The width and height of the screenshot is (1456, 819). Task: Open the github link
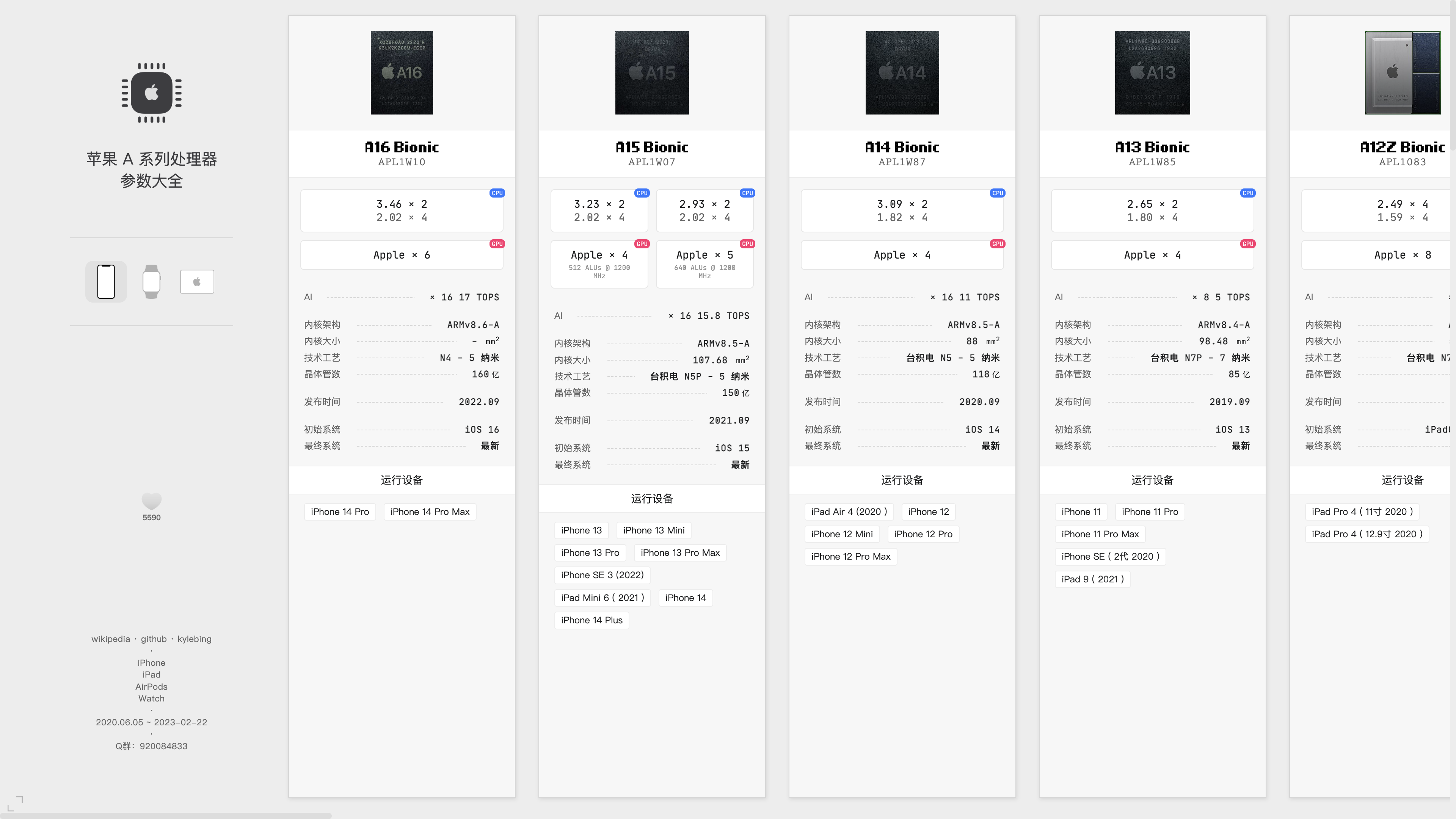154,639
